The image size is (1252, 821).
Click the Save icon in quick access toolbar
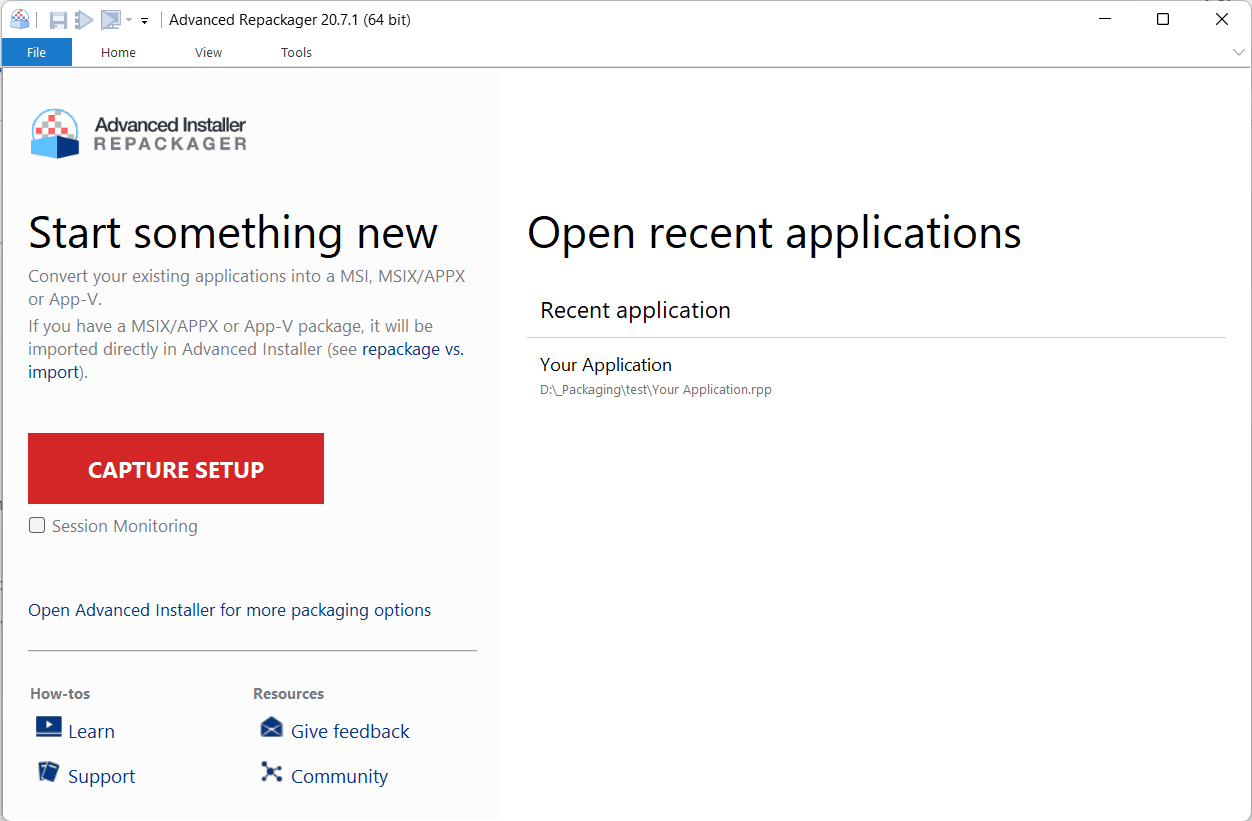(59, 20)
